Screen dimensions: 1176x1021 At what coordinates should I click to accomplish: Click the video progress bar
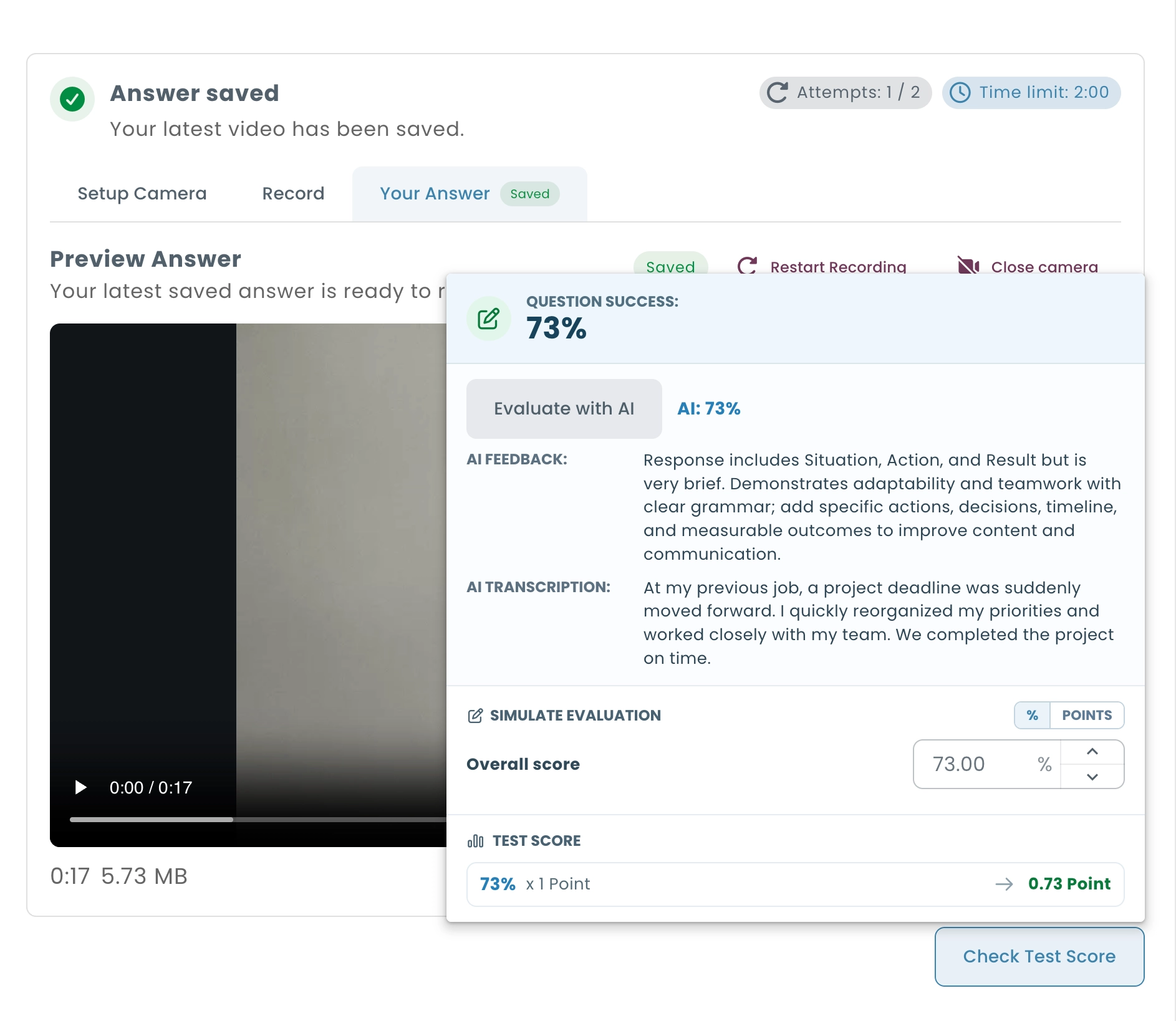pos(258,820)
